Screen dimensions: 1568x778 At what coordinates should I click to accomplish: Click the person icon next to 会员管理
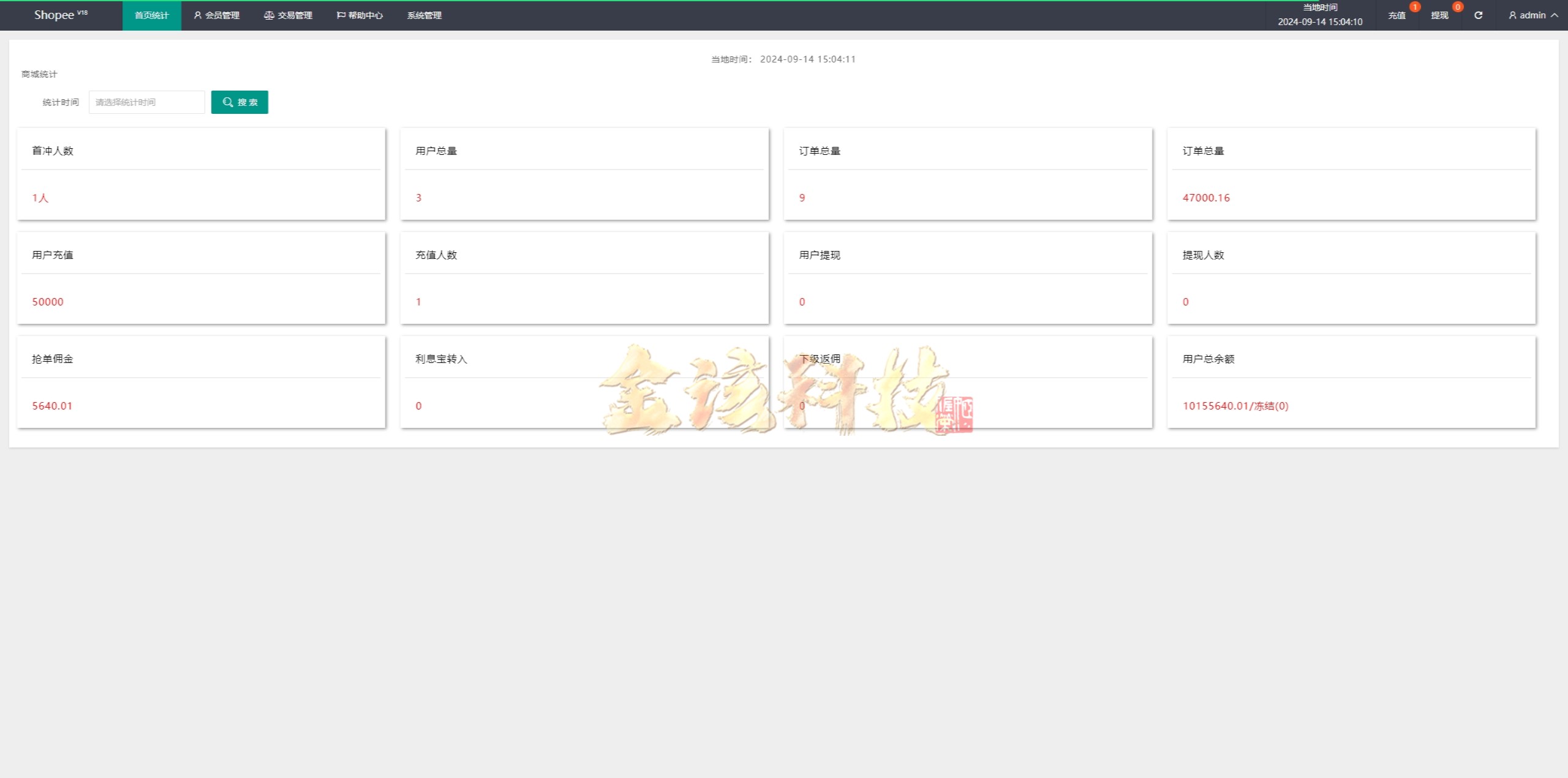(197, 15)
